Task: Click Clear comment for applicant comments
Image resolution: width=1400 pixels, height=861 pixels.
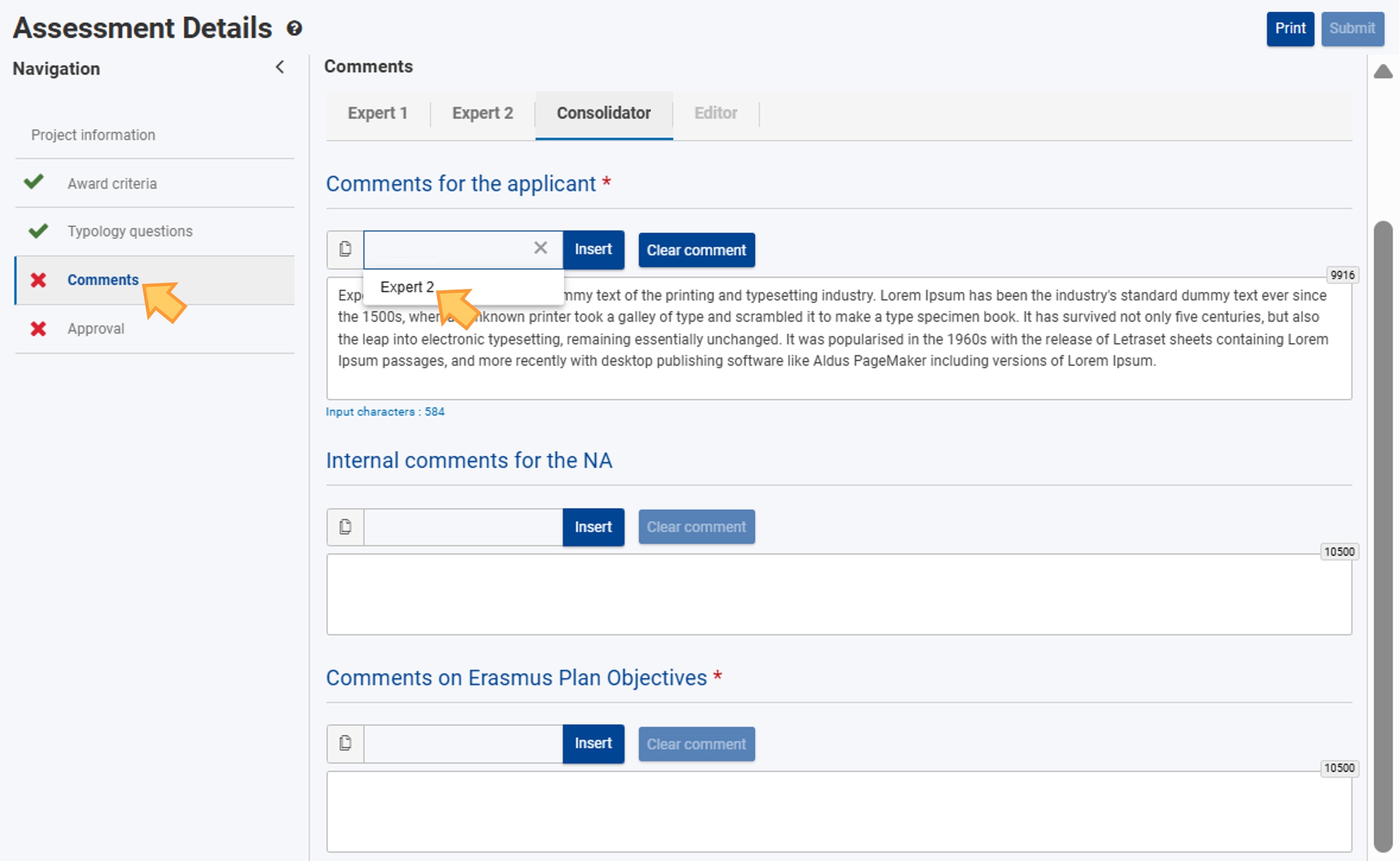Action: (x=696, y=250)
